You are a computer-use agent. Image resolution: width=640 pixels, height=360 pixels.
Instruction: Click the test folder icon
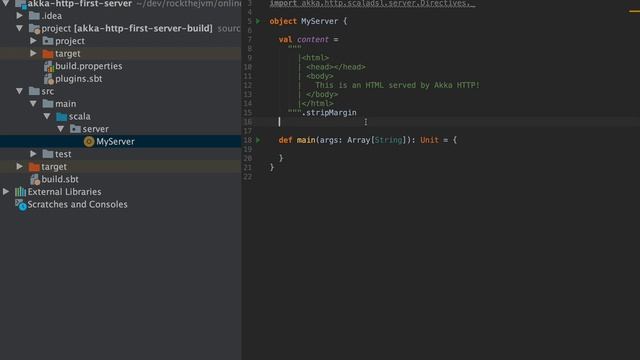[x=48, y=154]
